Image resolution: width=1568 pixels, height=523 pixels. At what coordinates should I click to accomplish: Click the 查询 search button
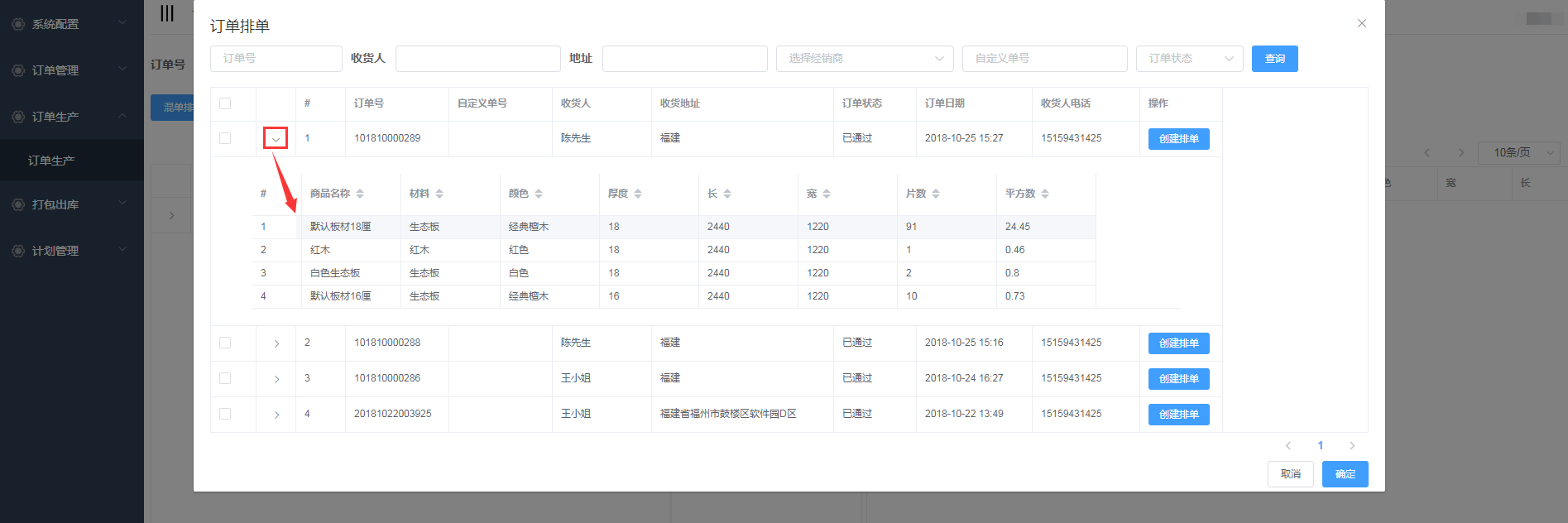coord(1274,59)
